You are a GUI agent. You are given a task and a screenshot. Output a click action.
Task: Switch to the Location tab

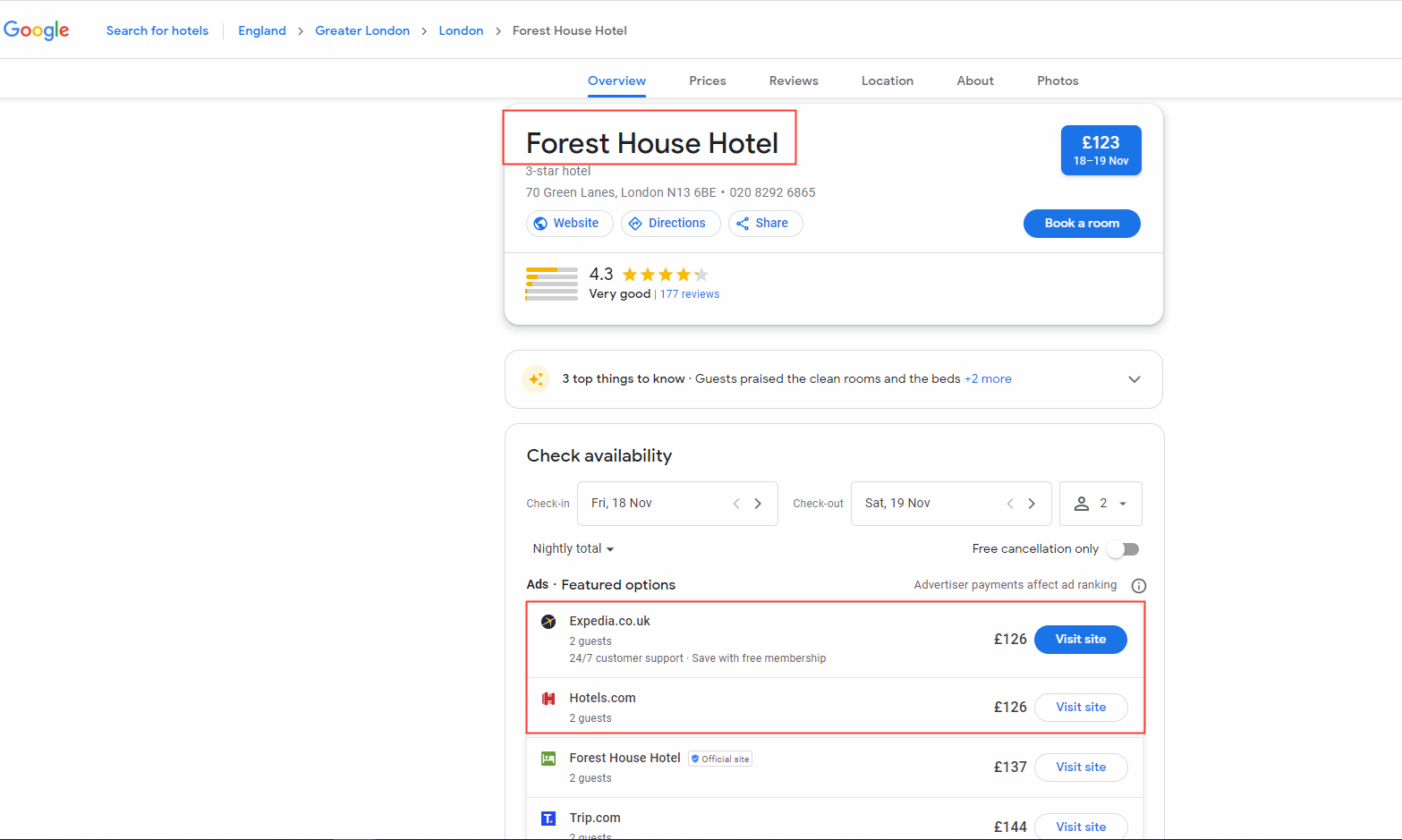pos(888,81)
